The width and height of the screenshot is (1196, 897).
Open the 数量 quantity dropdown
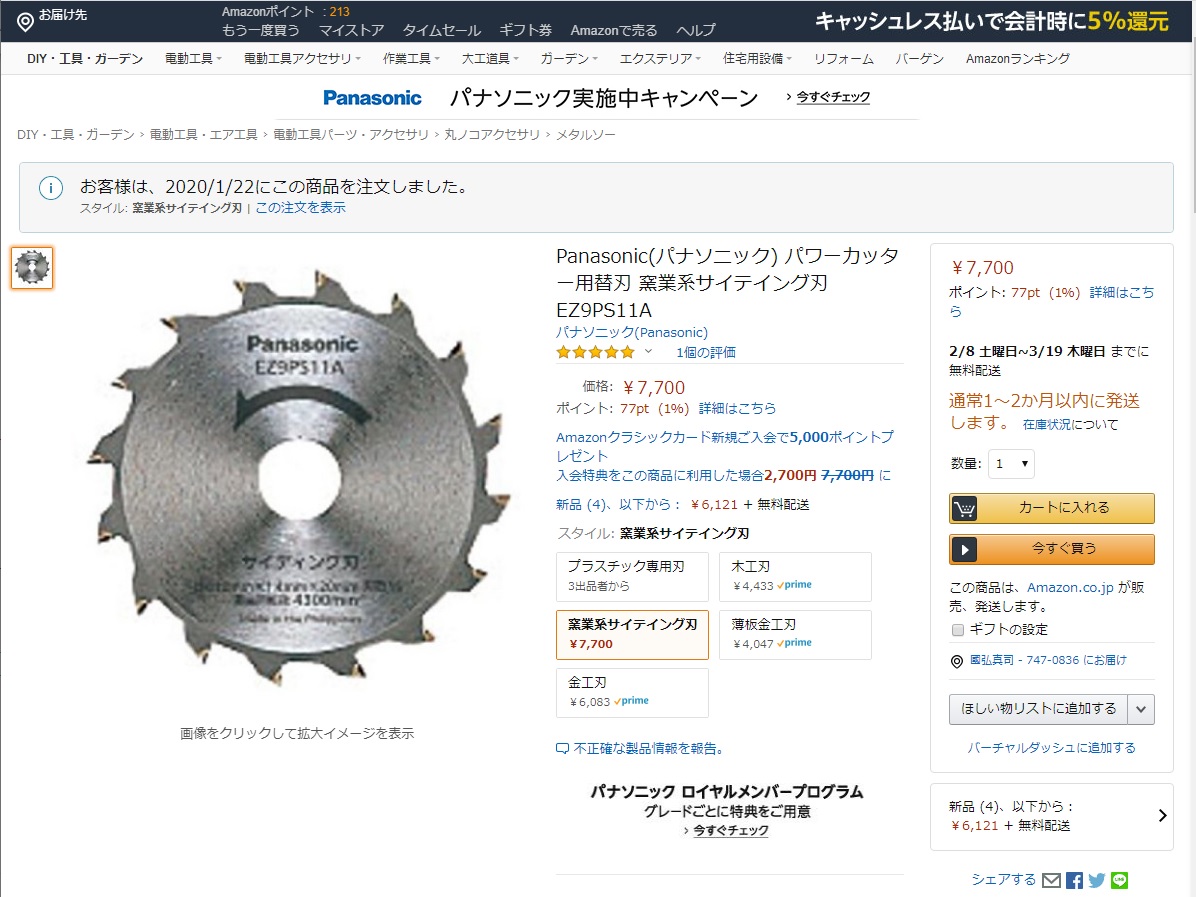[x=1011, y=464]
